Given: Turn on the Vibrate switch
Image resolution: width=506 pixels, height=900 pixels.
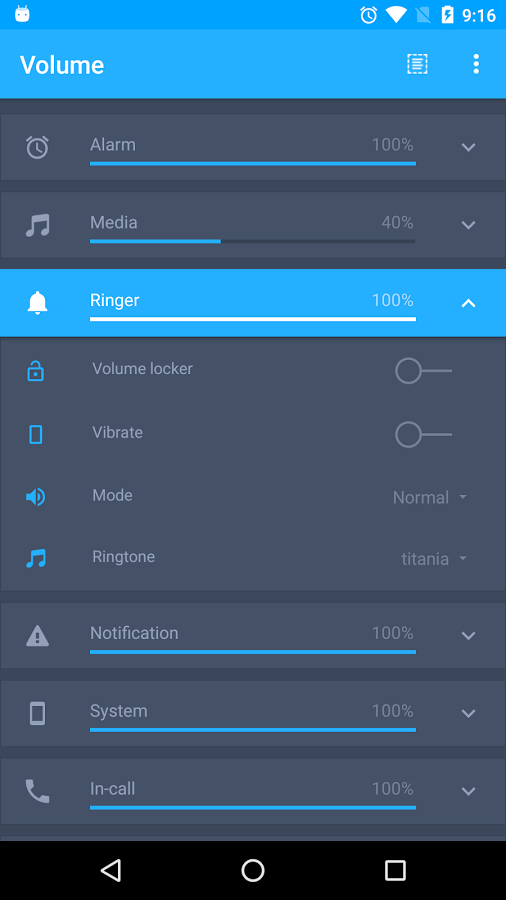Looking at the screenshot, I should tap(423, 435).
